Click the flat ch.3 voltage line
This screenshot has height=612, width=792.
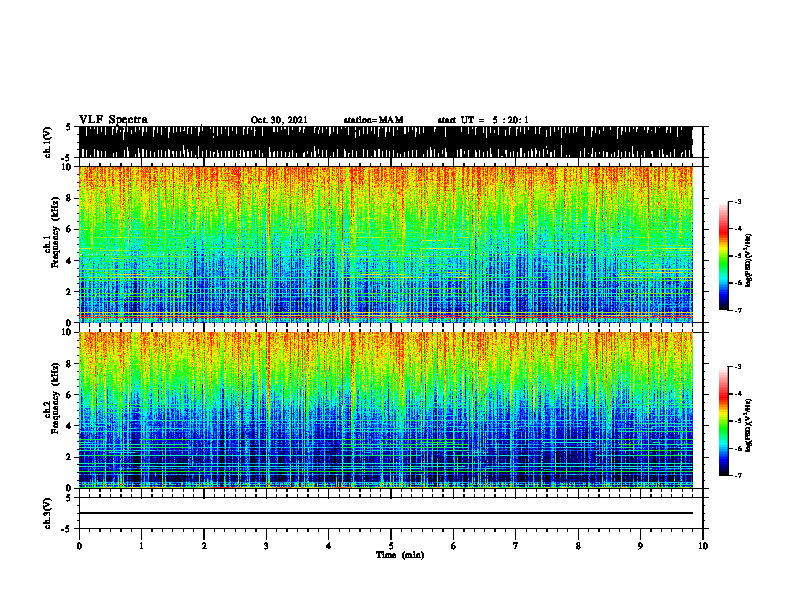(385, 513)
